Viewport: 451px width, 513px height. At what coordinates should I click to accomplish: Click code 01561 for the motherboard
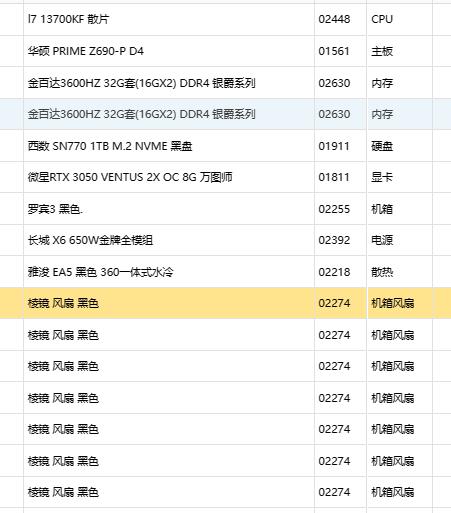coord(340,51)
